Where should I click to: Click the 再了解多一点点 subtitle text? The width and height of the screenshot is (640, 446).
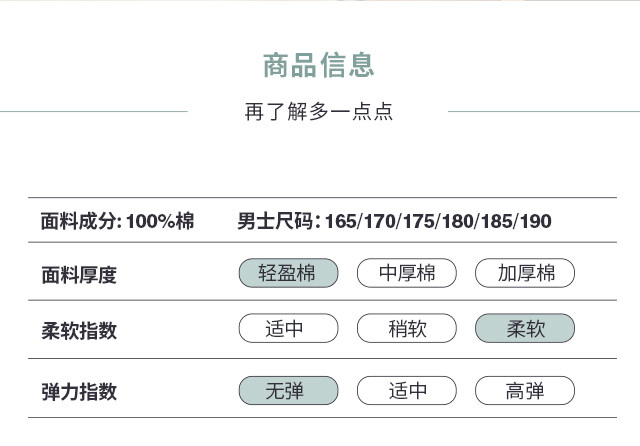pos(319,111)
